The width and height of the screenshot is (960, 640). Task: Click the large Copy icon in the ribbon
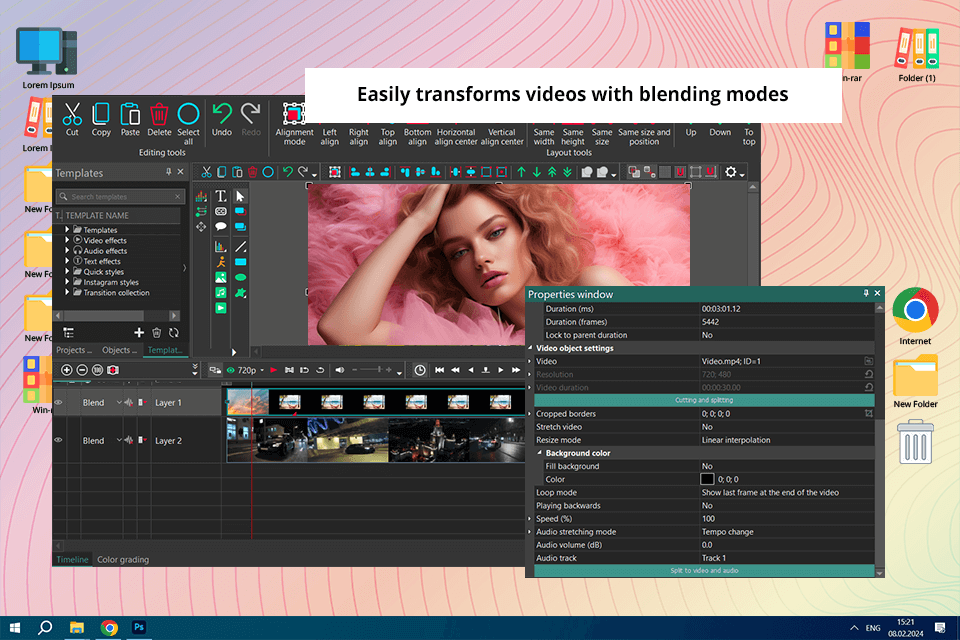(x=101, y=114)
